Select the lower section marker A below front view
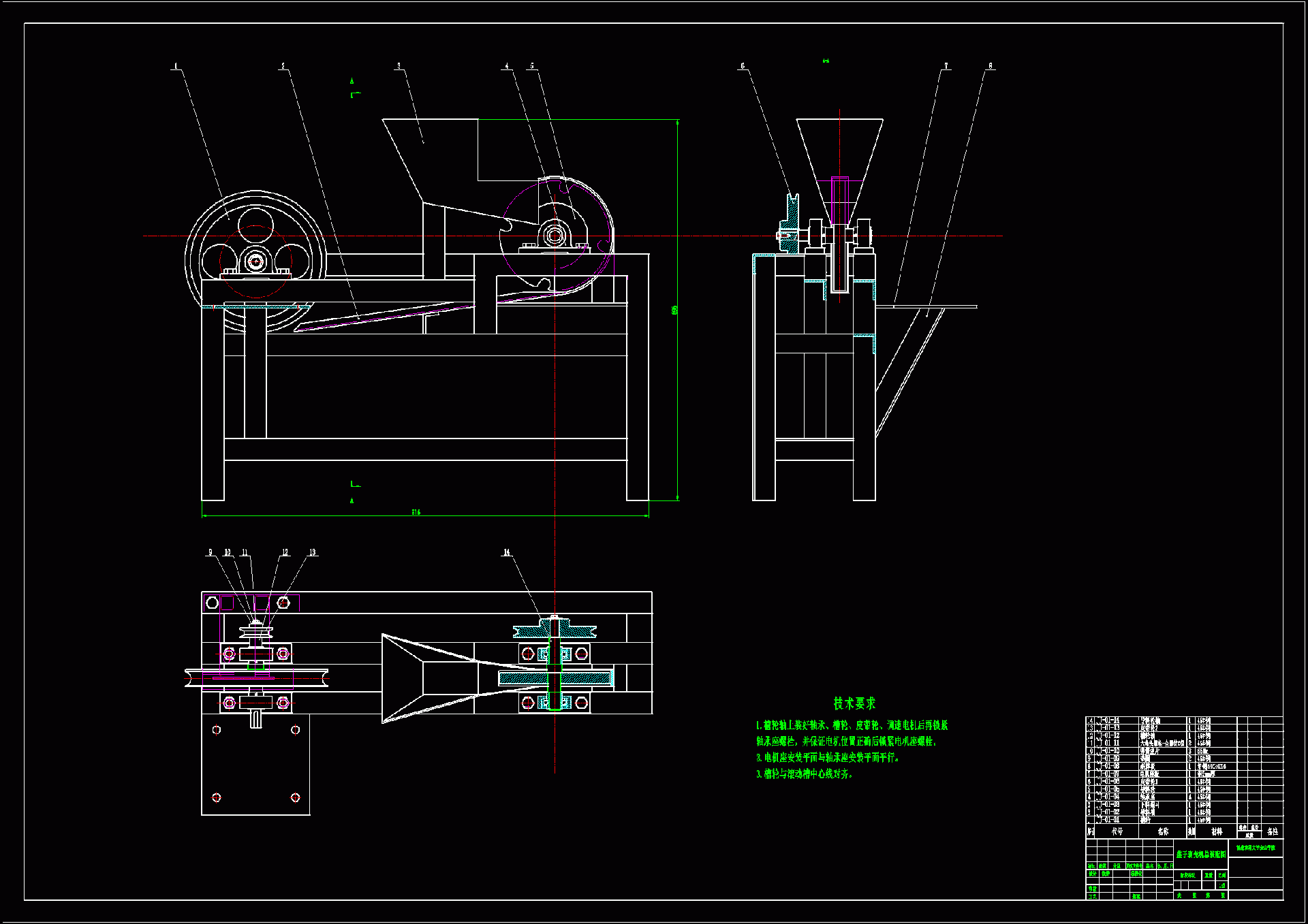 point(352,501)
